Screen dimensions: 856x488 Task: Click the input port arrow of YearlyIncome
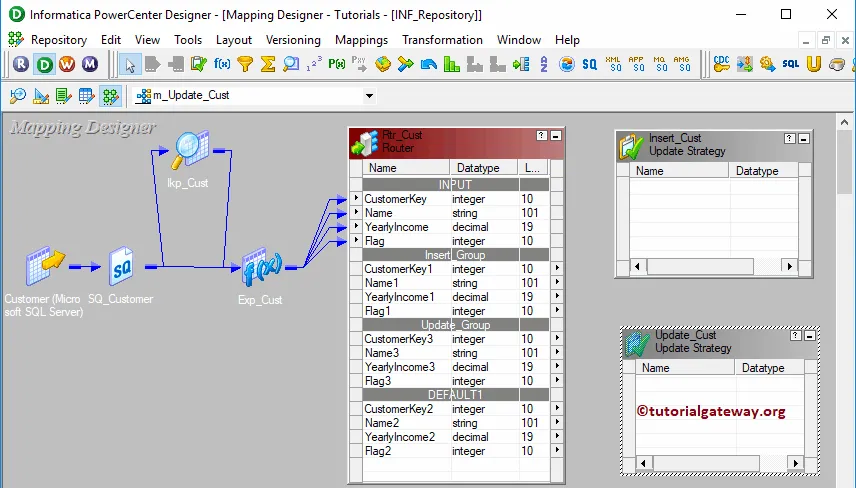coord(356,226)
